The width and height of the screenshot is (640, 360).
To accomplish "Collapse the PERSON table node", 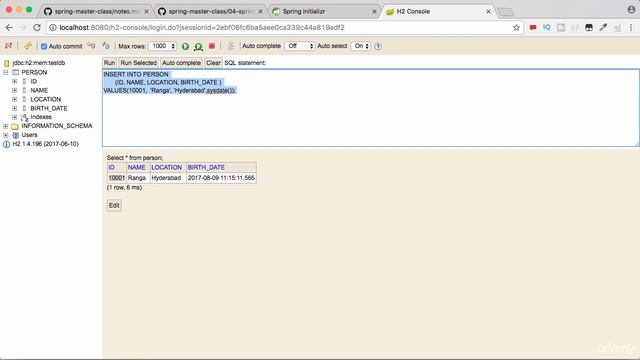I will (6, 72).
